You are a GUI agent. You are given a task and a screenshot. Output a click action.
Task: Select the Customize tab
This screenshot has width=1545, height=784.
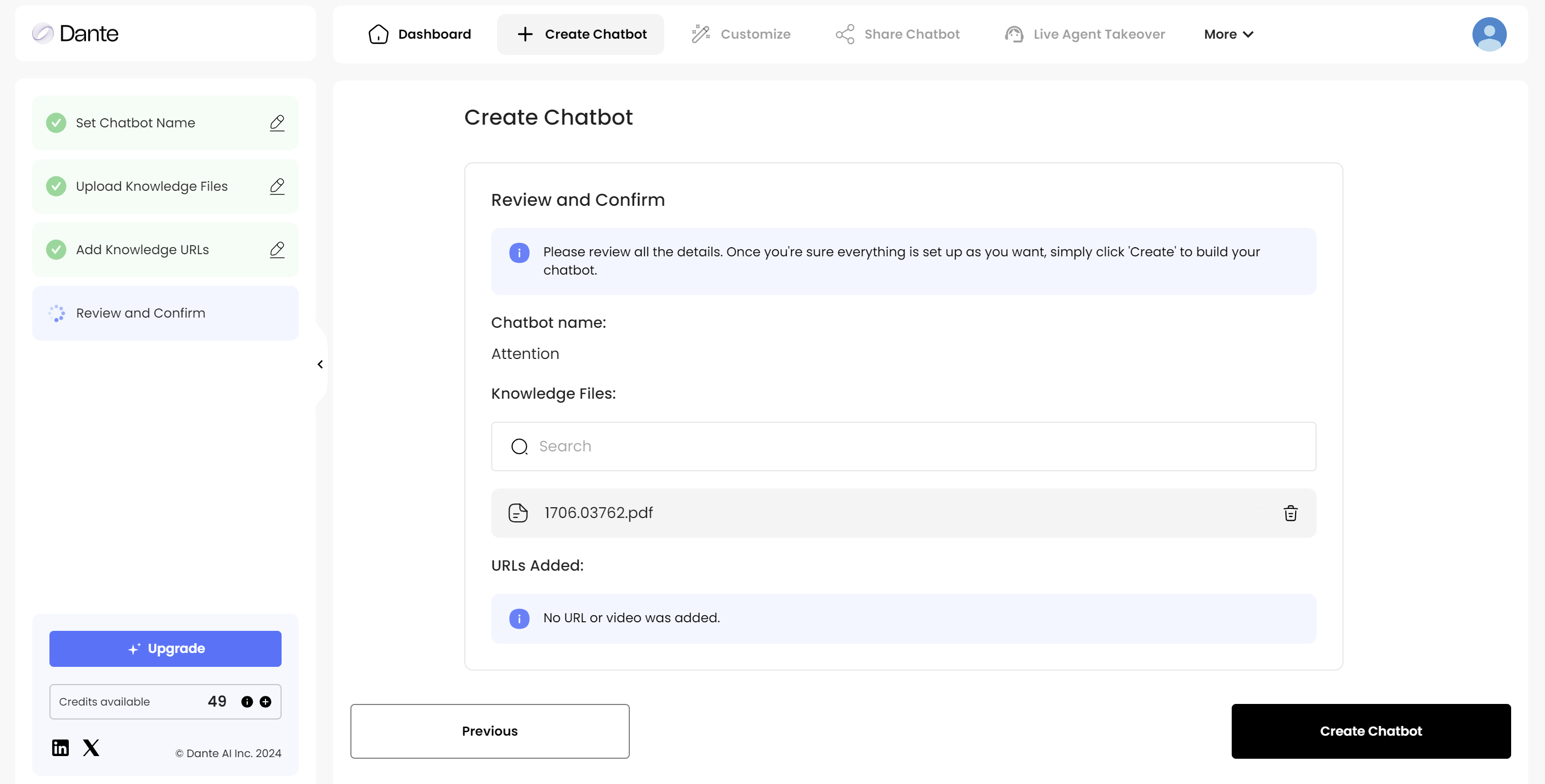[741, 34]
